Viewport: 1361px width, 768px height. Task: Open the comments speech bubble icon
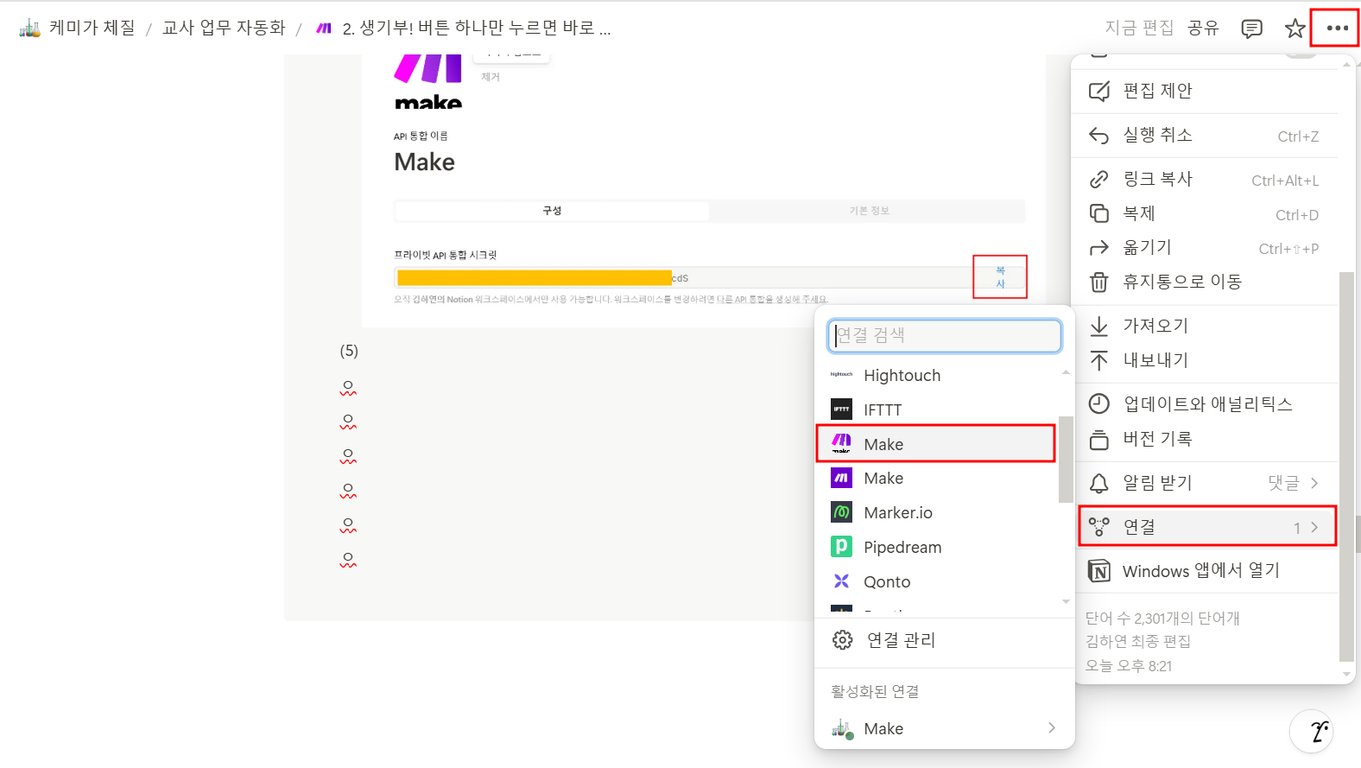(1251, 28)
